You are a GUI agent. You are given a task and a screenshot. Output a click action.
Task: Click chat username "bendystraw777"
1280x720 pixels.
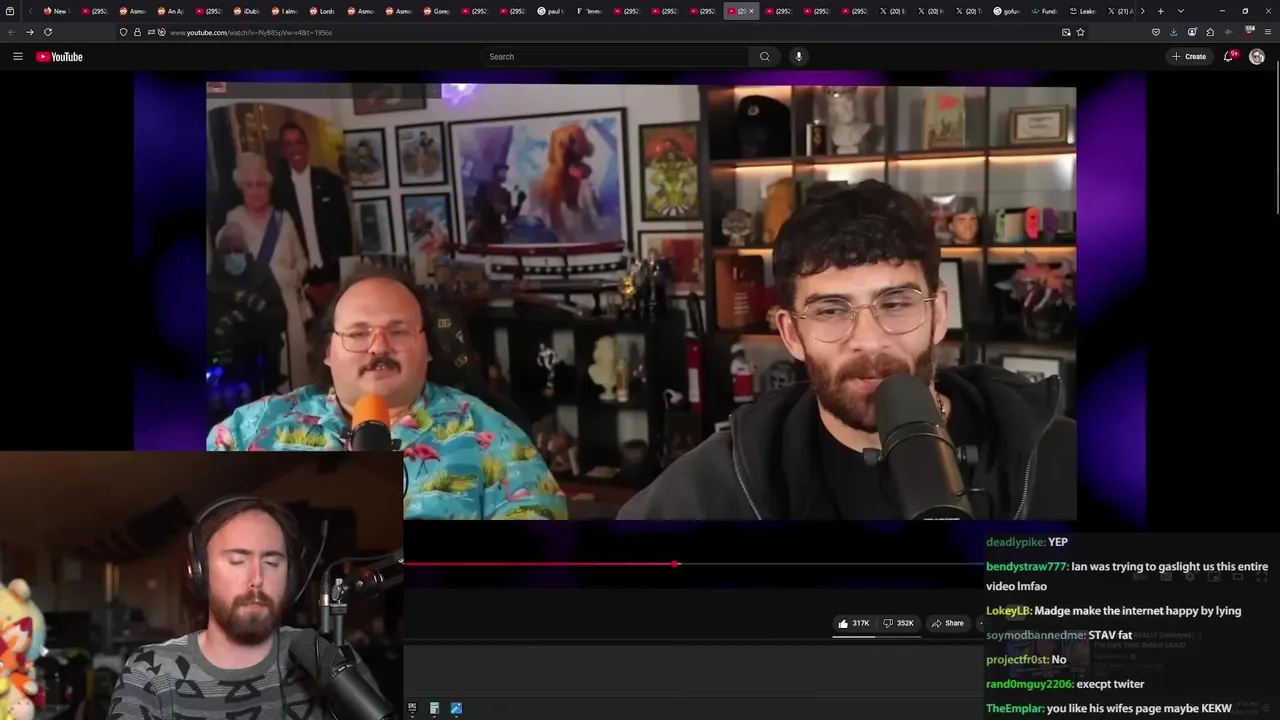(x=1027, y=566)
